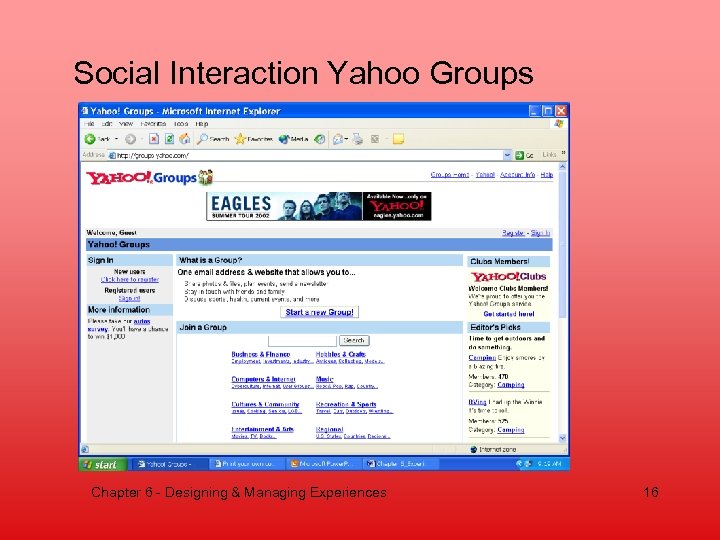Expand the address bar dropdown
Viewport: 720px width, 540px height.
tap(507, 155)
